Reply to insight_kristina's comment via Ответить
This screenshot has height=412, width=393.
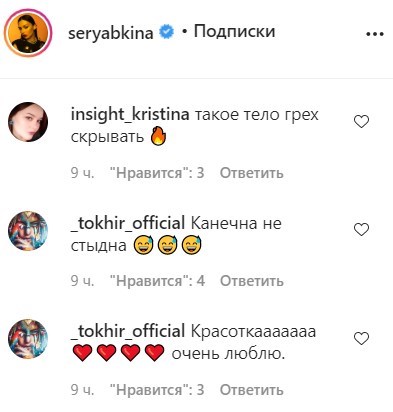click(x=252, y=173)
